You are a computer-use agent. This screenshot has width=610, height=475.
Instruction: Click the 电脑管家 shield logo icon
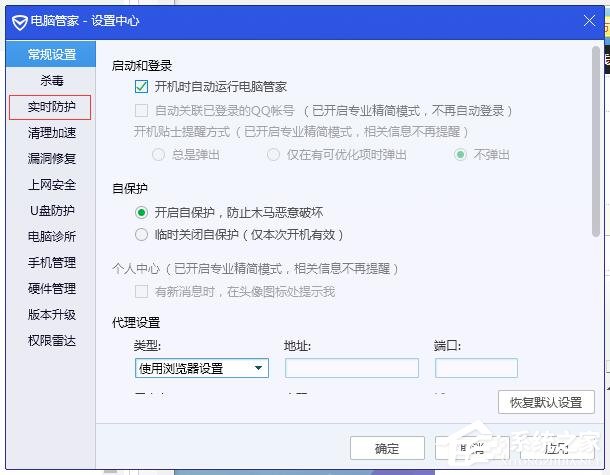(19, 23)
